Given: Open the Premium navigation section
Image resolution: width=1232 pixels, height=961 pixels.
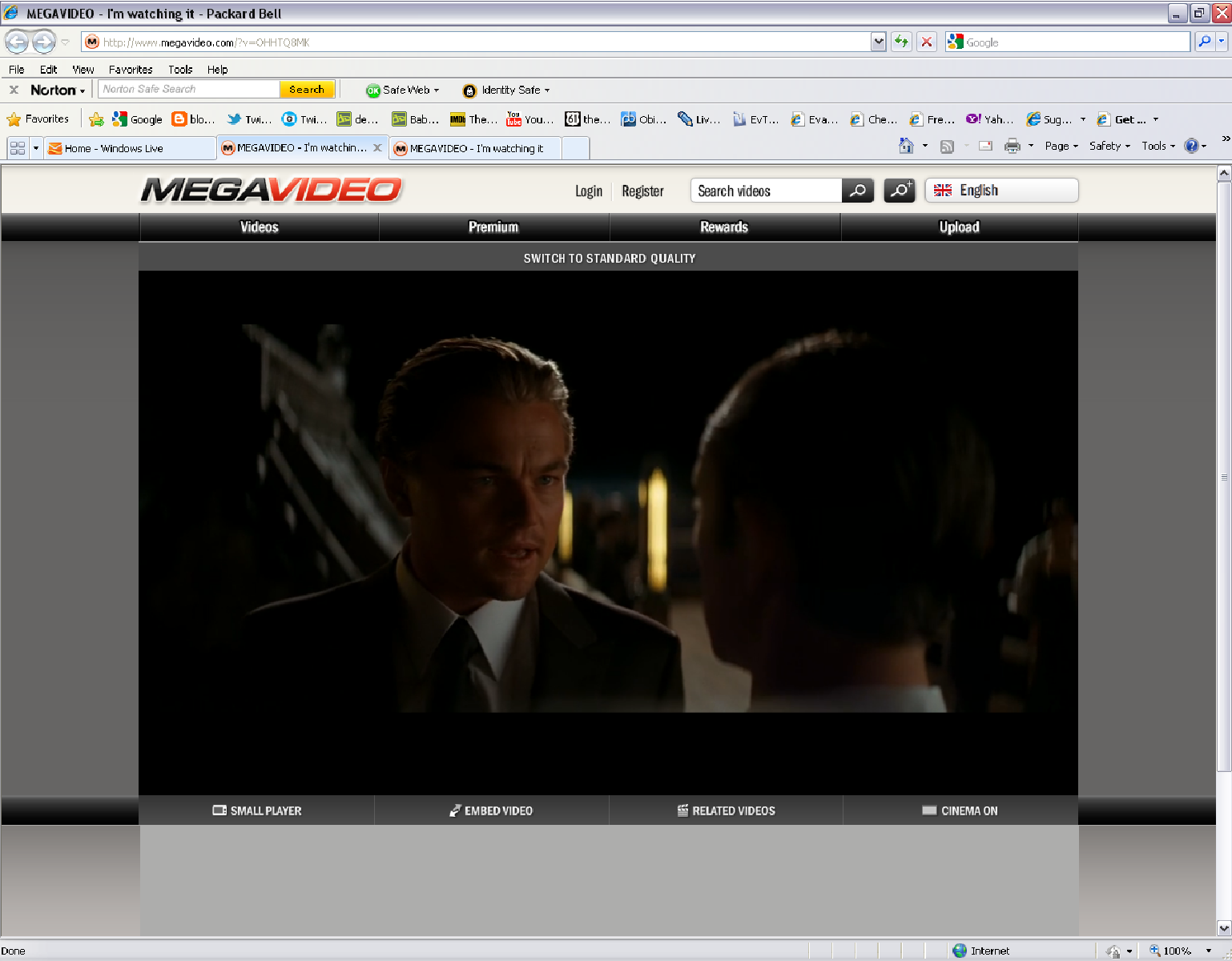Looking at the screenshot, I should tap(493, 227).
